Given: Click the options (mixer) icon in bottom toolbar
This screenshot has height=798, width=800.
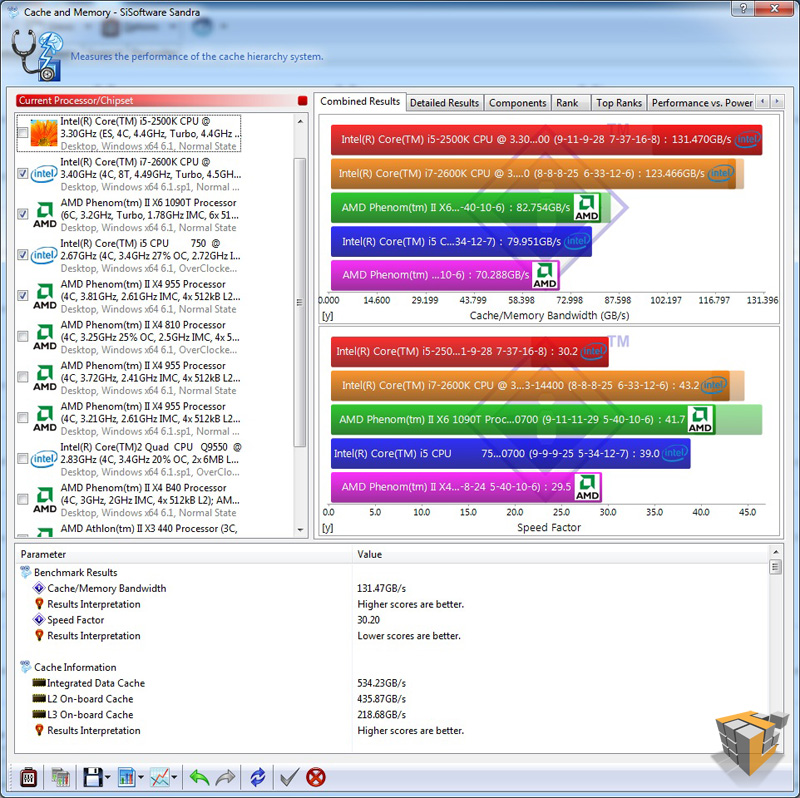Looking at the screenshot, I should 28,777.
